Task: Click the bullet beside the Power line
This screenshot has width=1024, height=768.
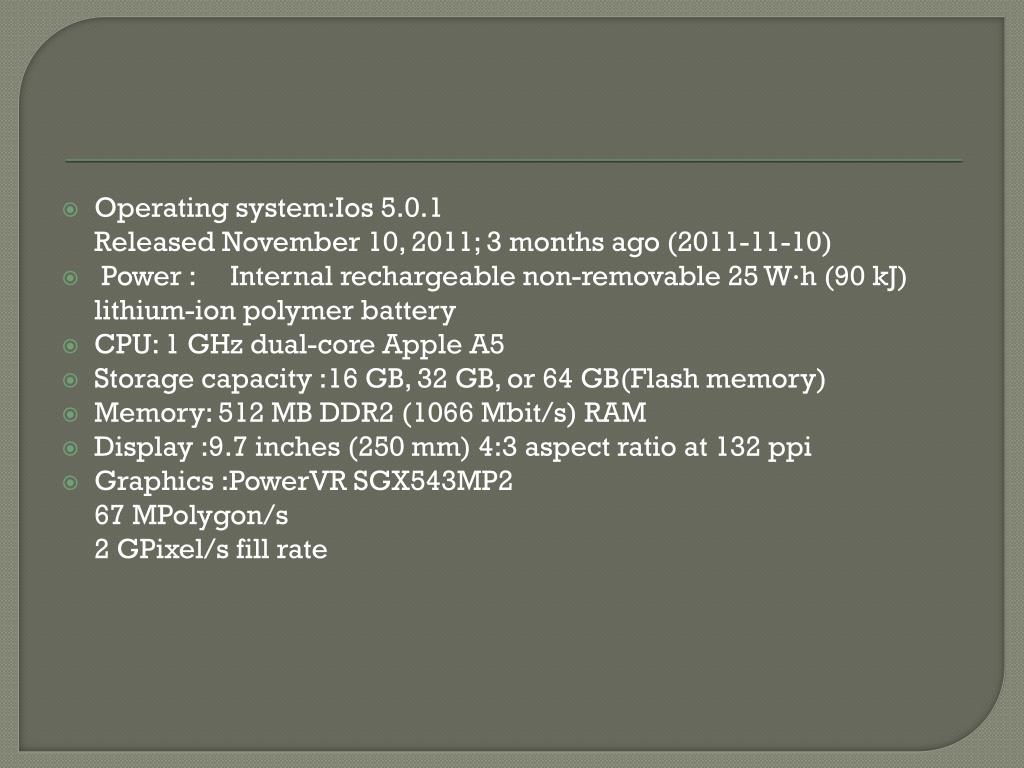Action: coord(71,278)
